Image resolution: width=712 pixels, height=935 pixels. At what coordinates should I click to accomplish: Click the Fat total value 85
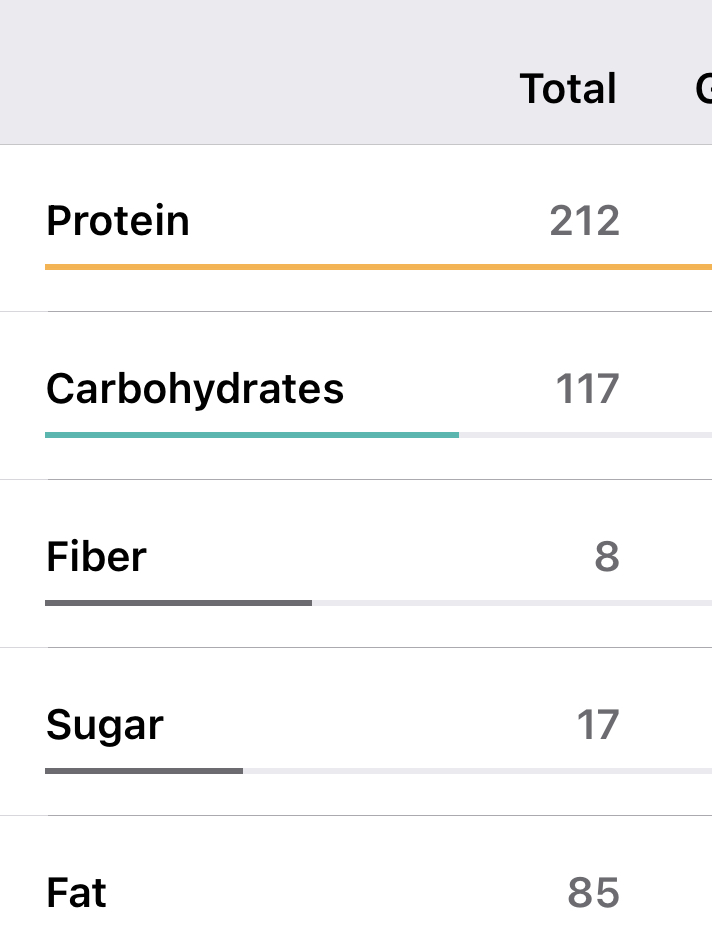(593, 893)
